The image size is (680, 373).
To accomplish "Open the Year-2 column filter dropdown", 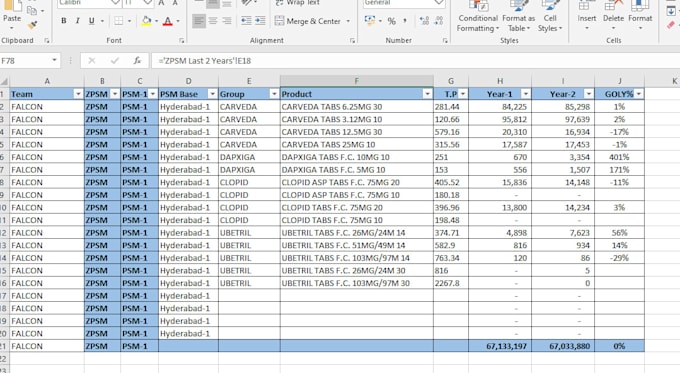I will click(x=588, y=94).
